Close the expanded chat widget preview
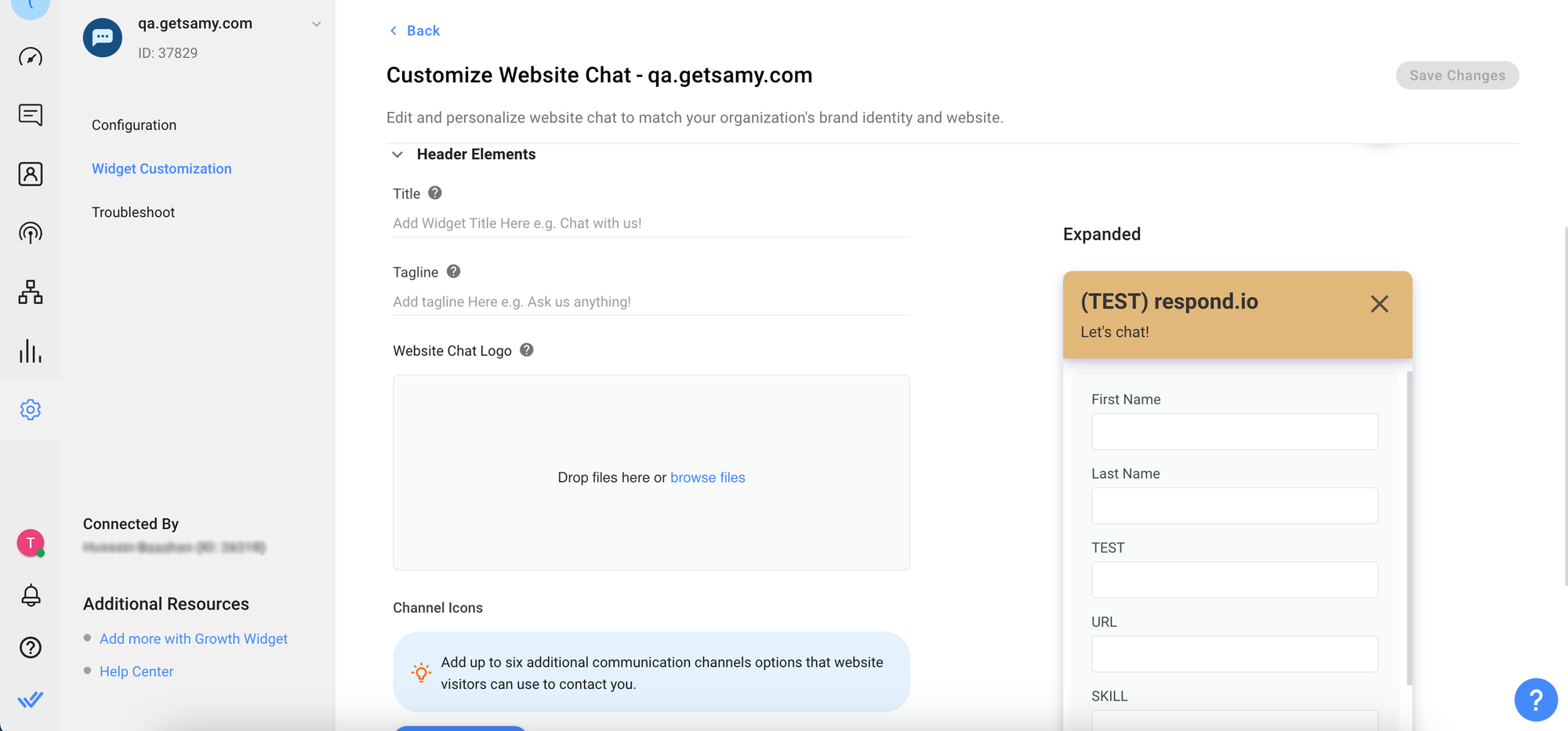 (1379, 304)
